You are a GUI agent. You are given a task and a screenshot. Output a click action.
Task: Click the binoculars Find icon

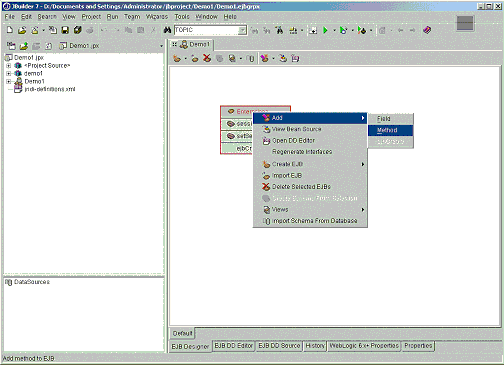167,30
